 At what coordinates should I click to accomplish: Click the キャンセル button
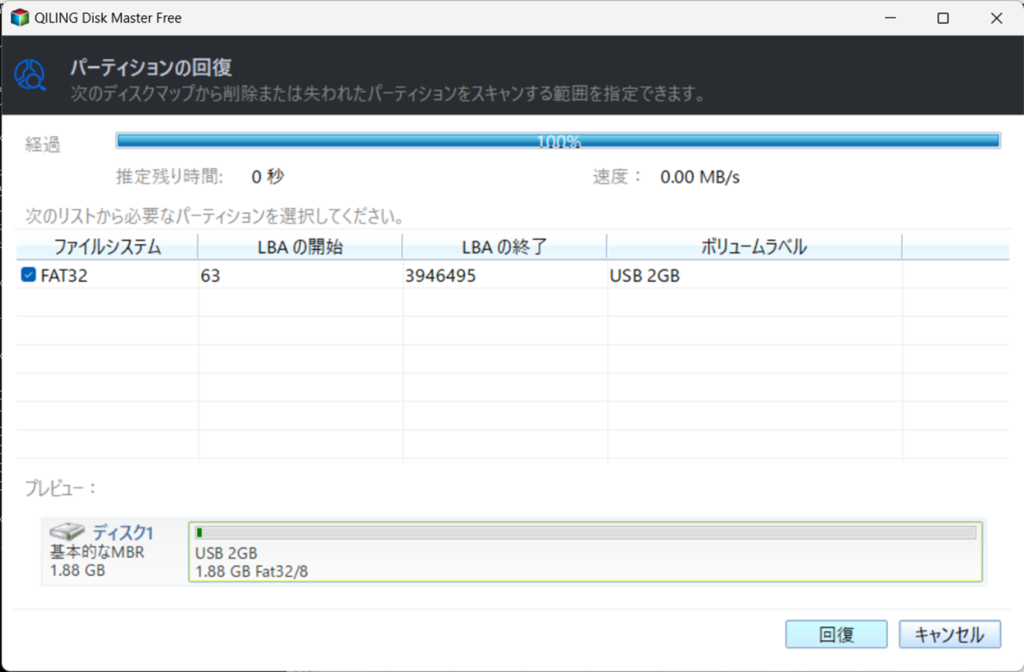[950, 634]
